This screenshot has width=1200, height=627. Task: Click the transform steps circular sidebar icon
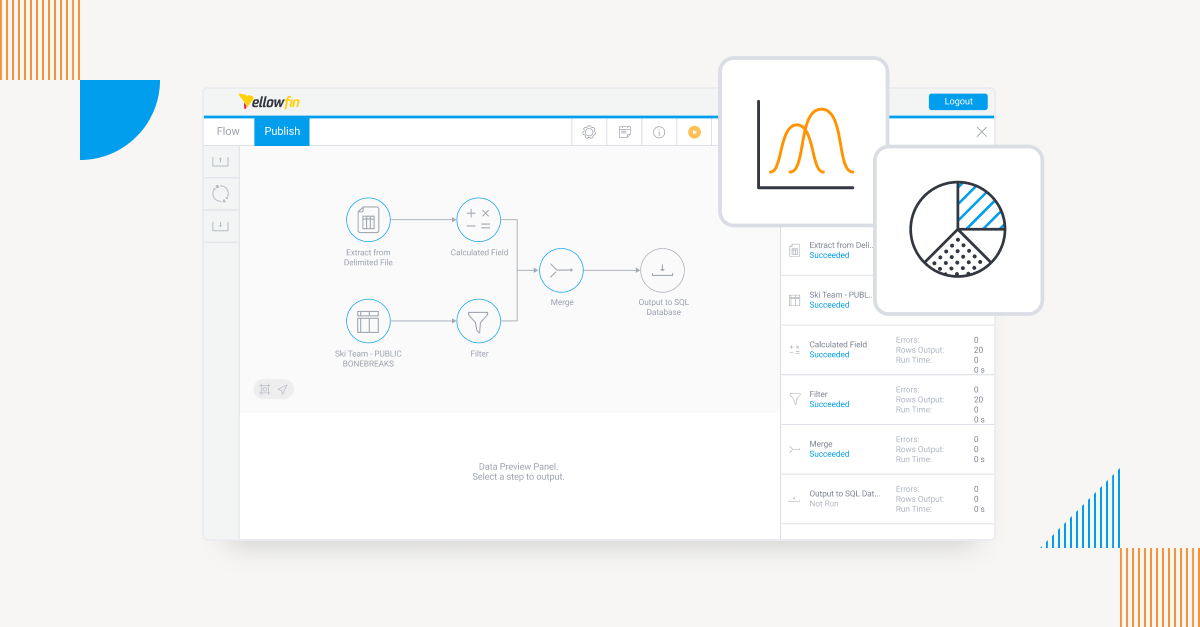coord(221,194)
